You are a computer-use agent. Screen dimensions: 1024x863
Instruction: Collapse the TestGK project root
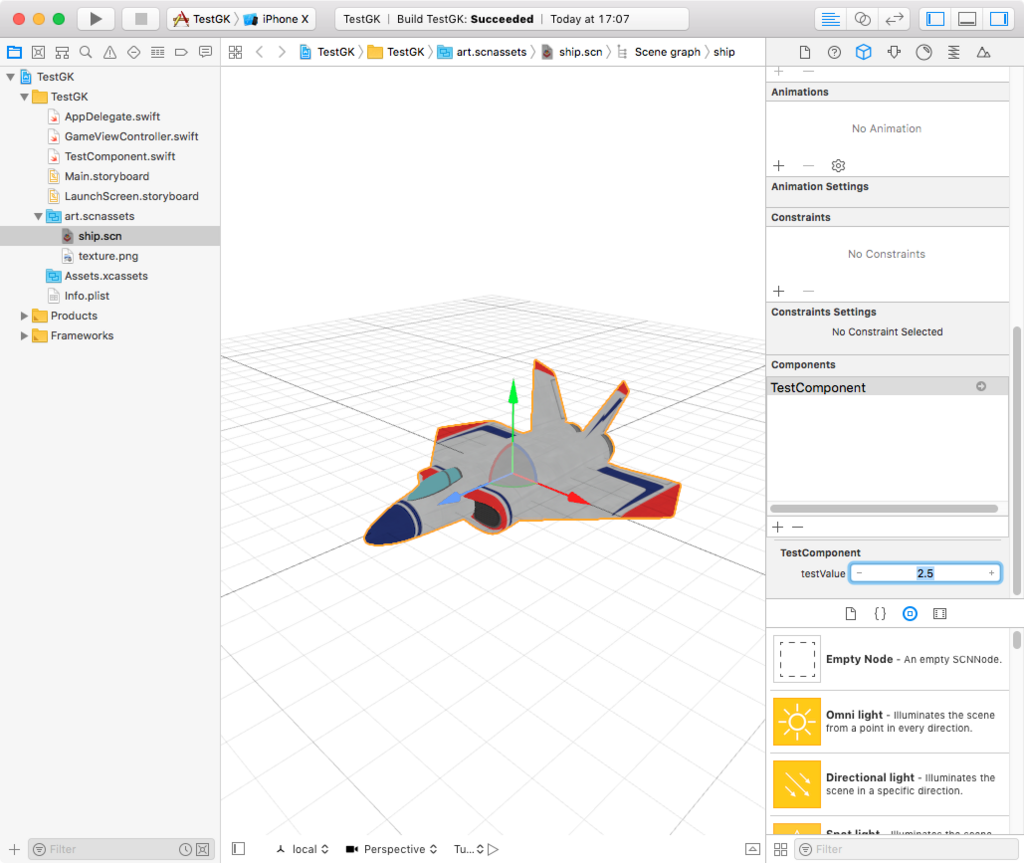tap(10, 77)
